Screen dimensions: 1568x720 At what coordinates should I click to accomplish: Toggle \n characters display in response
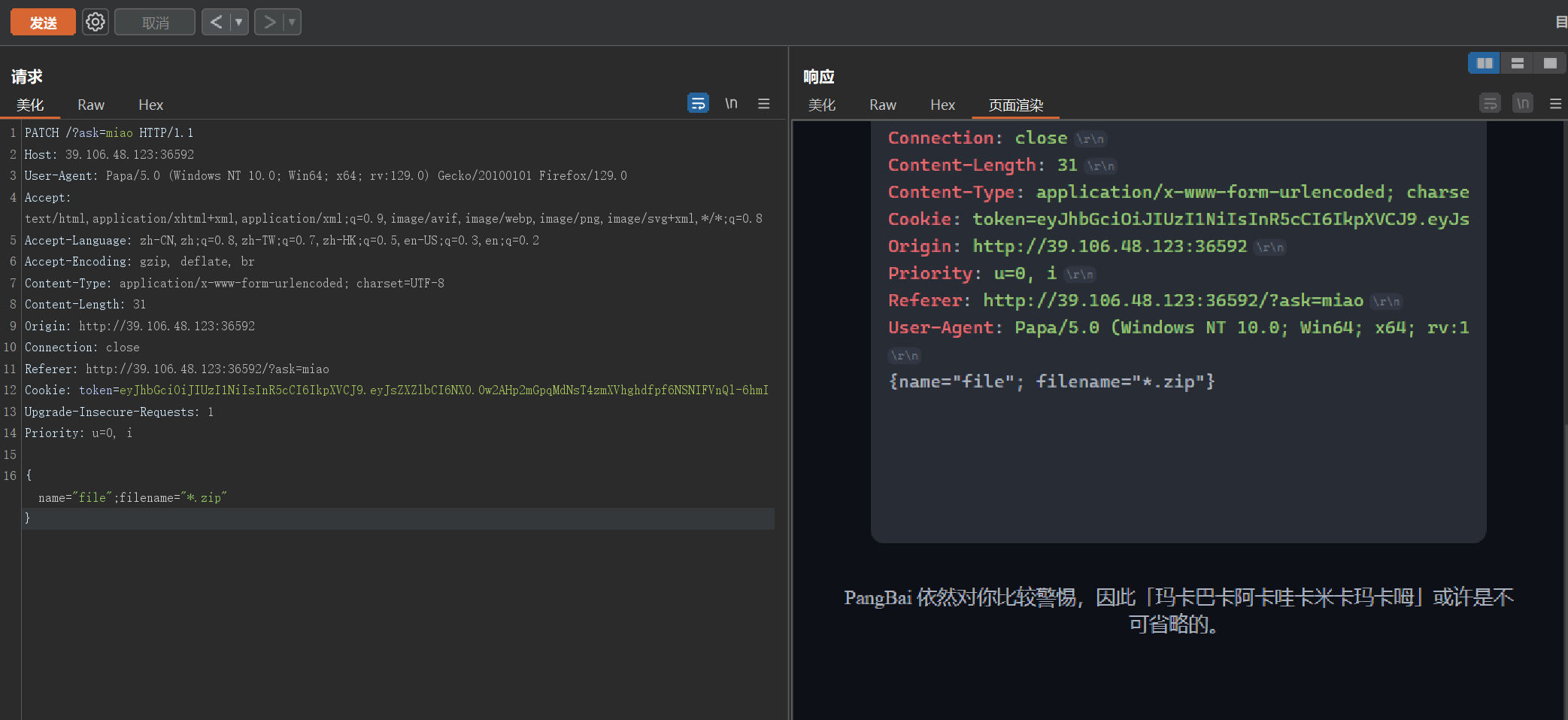1523,103
